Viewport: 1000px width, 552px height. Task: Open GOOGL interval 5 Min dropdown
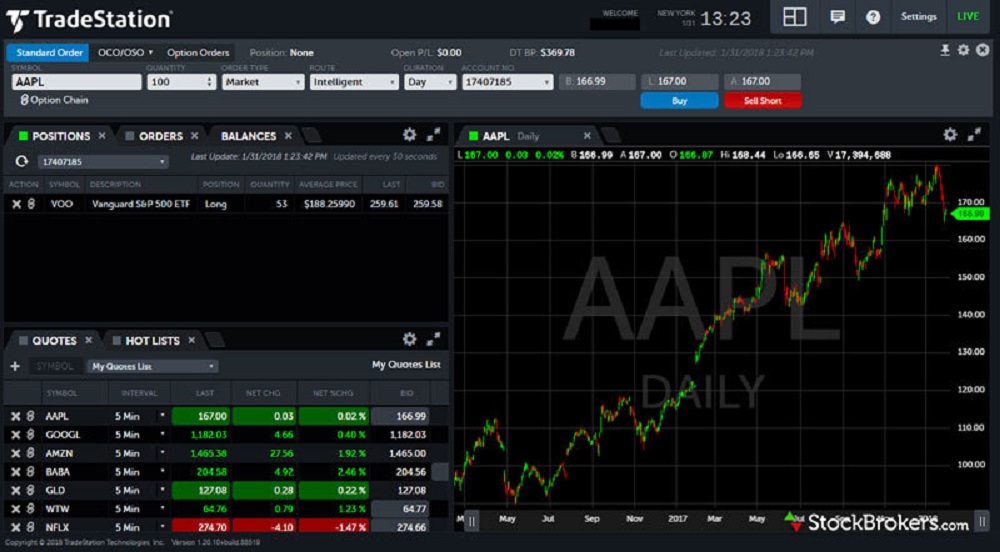(163, 434)
